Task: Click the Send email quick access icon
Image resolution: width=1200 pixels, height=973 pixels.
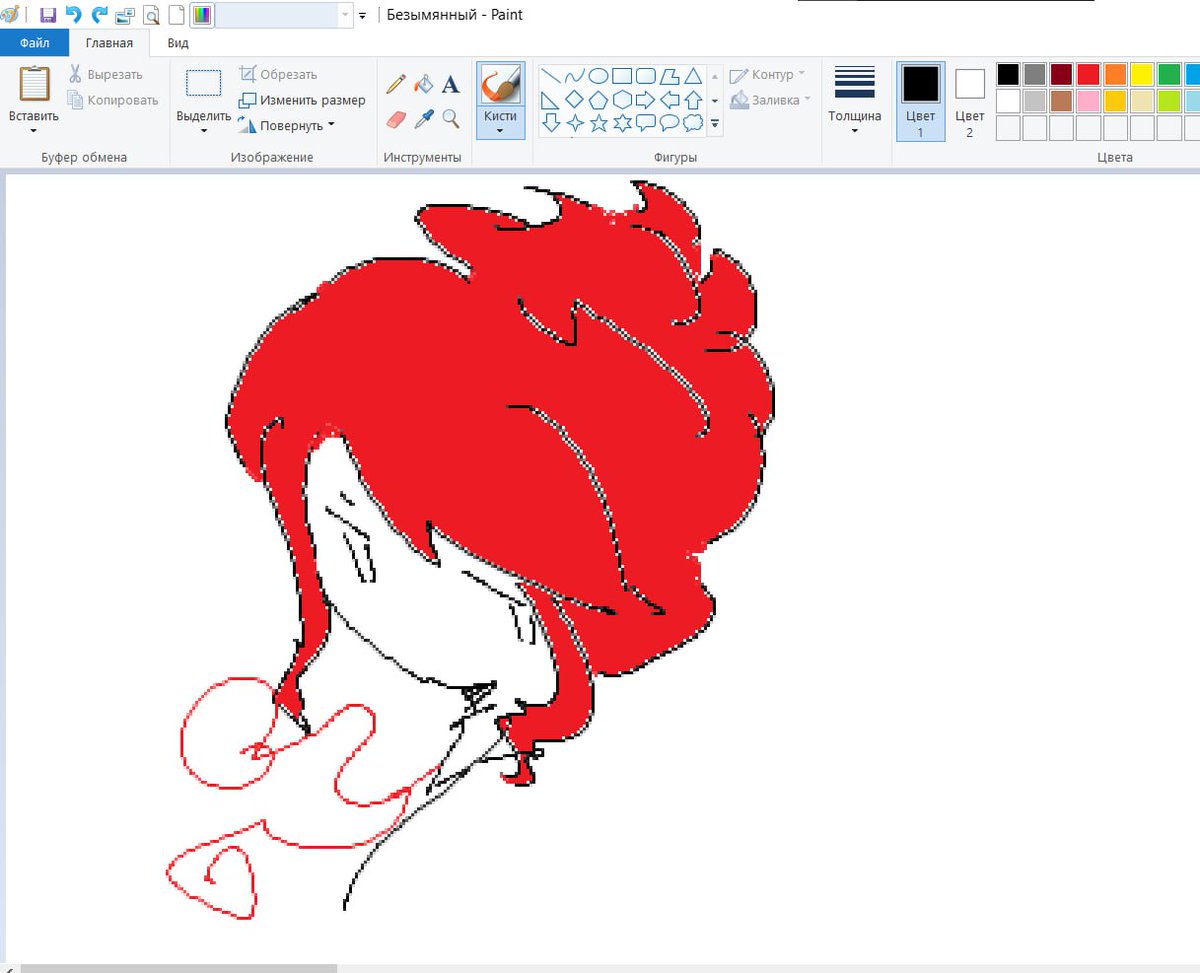Action: 125,15
